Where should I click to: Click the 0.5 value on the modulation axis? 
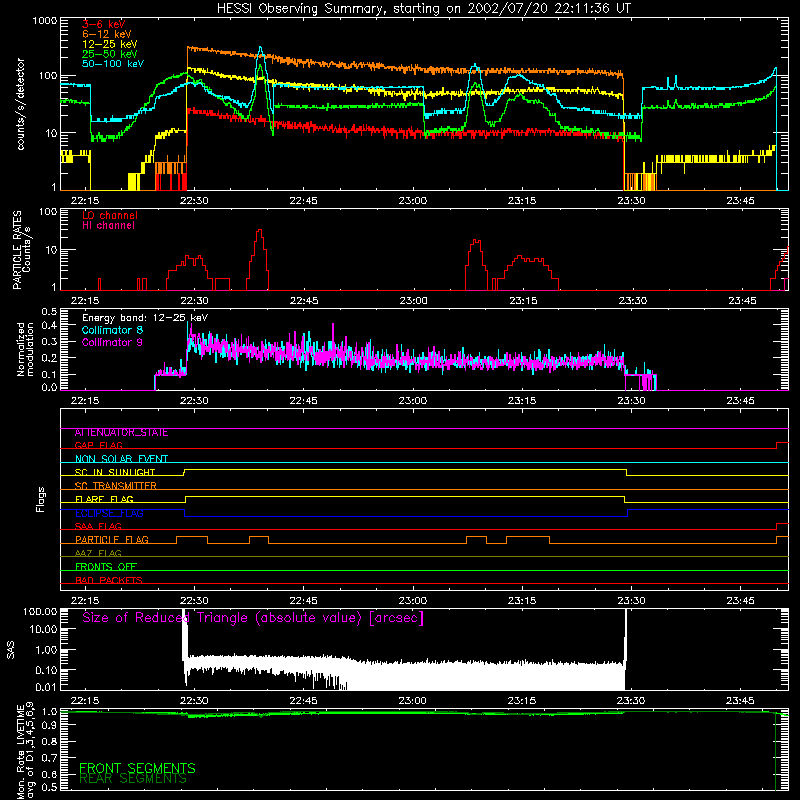(49, 311)
